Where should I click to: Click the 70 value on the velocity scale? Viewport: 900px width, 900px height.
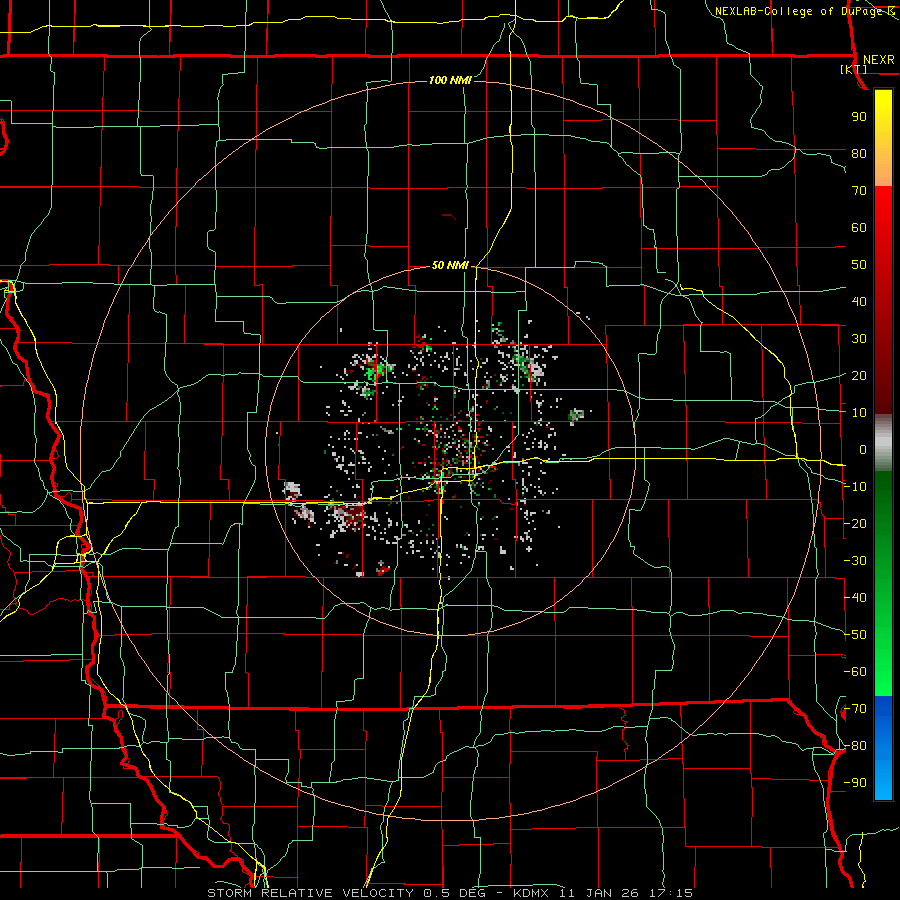click(859, 191)
